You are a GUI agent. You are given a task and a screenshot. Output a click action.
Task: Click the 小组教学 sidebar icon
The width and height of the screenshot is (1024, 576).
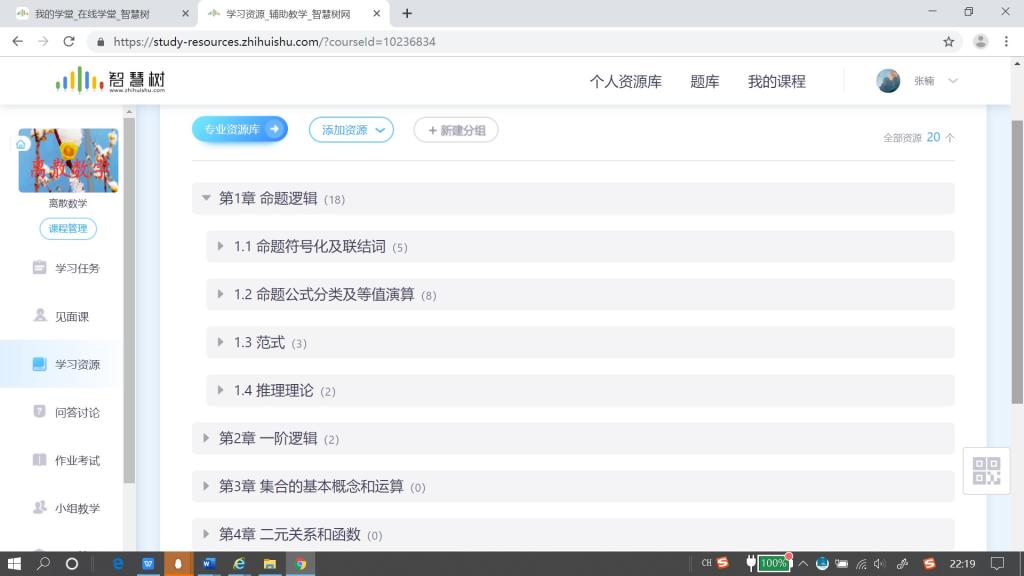40,508
